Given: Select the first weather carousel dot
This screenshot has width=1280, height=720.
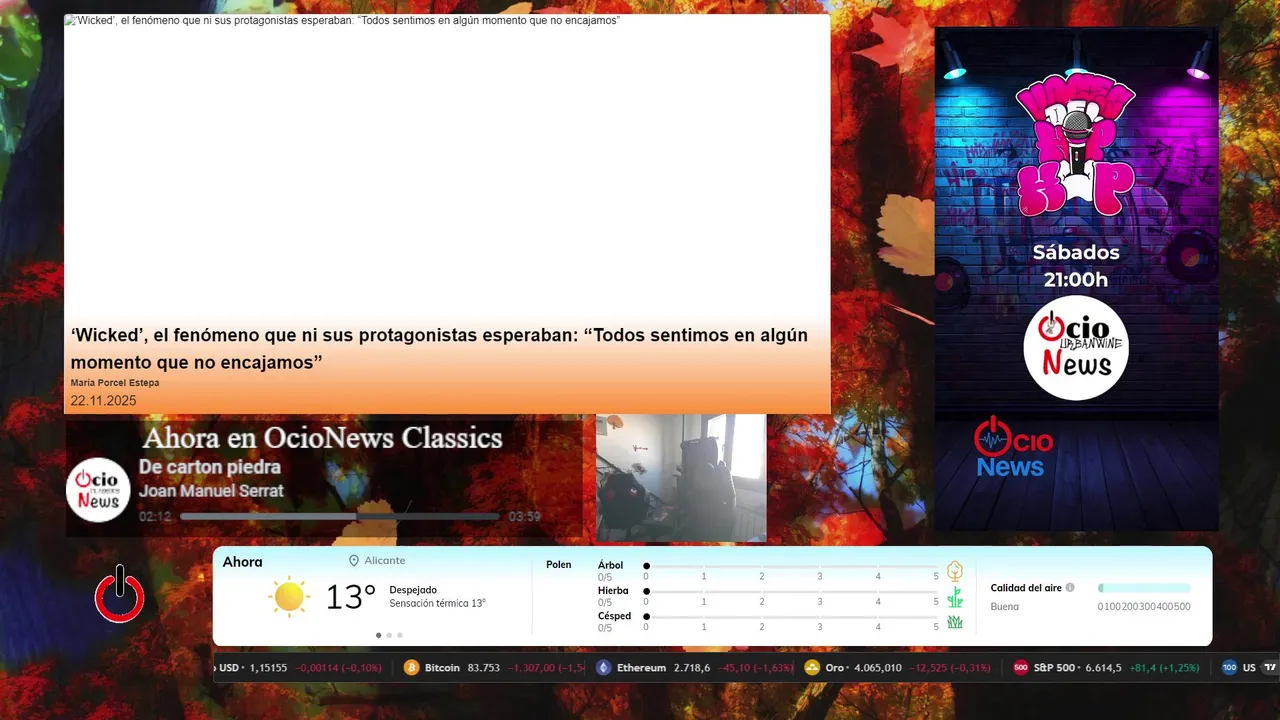Looking at the screenshot, I should 378,635.
